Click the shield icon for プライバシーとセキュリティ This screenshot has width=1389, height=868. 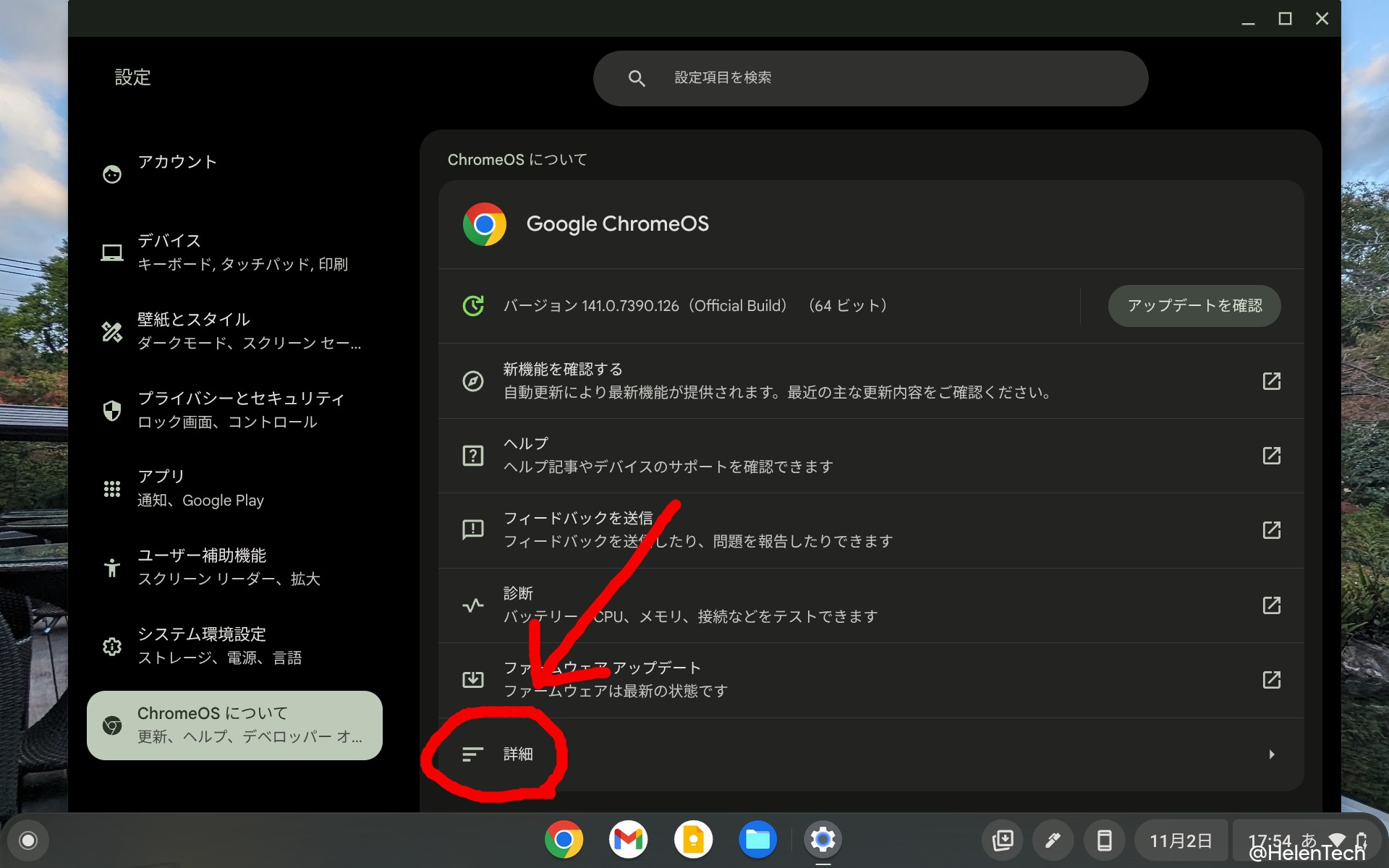click(112, 410)
